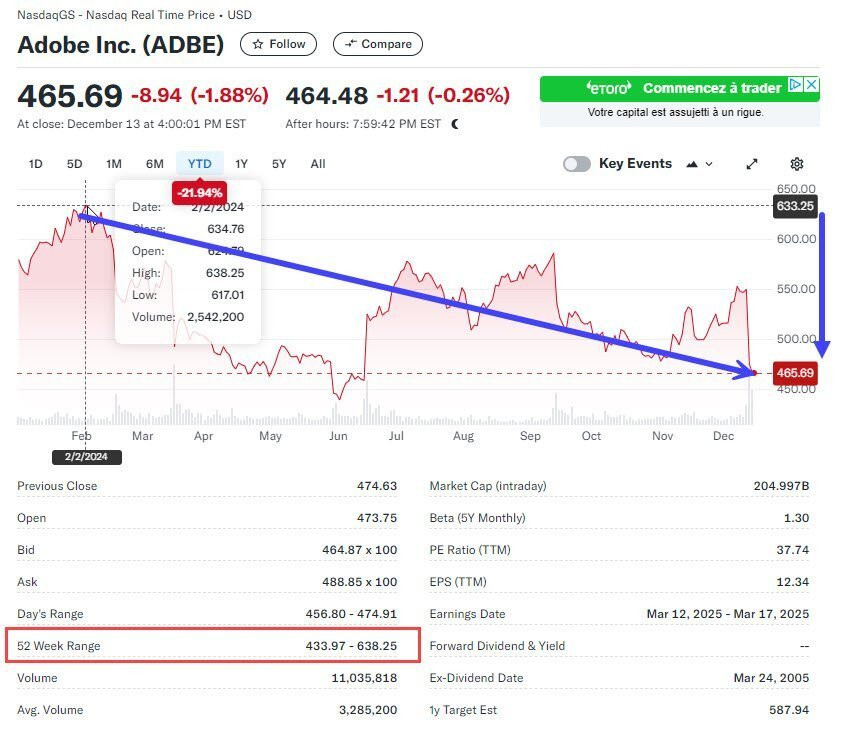This screenshot has width=843, height=736.
Task: Click the 2/2/2024 date marker on chart
Action: 87,457
